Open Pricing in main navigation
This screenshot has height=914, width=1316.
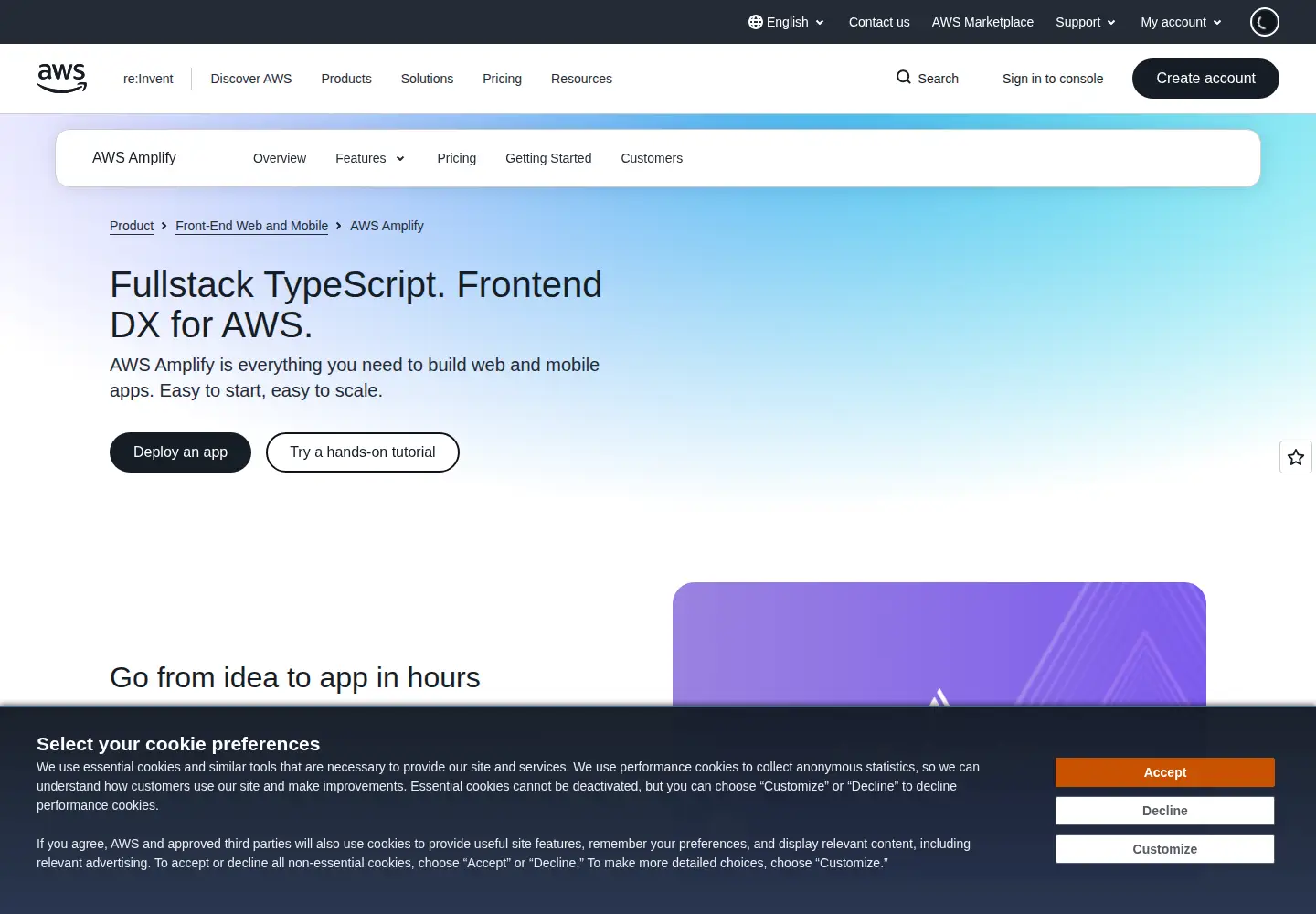click(502, 79)
